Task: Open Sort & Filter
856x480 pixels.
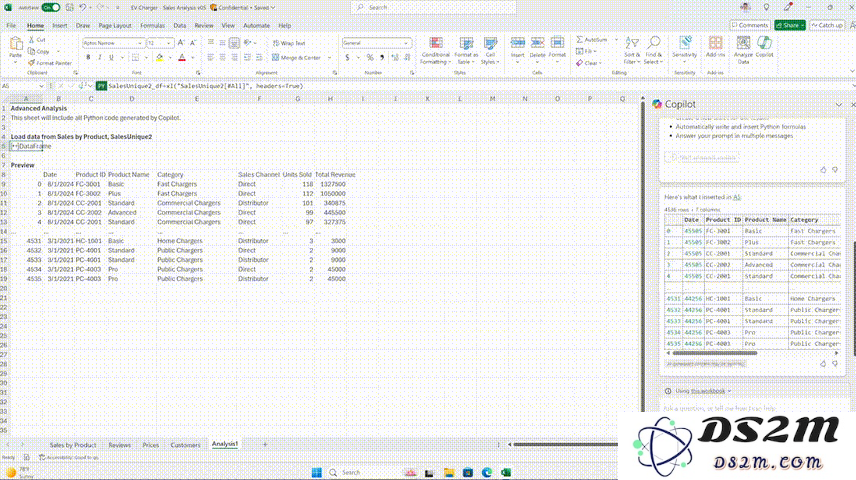Action: click(x=632, y=50)
